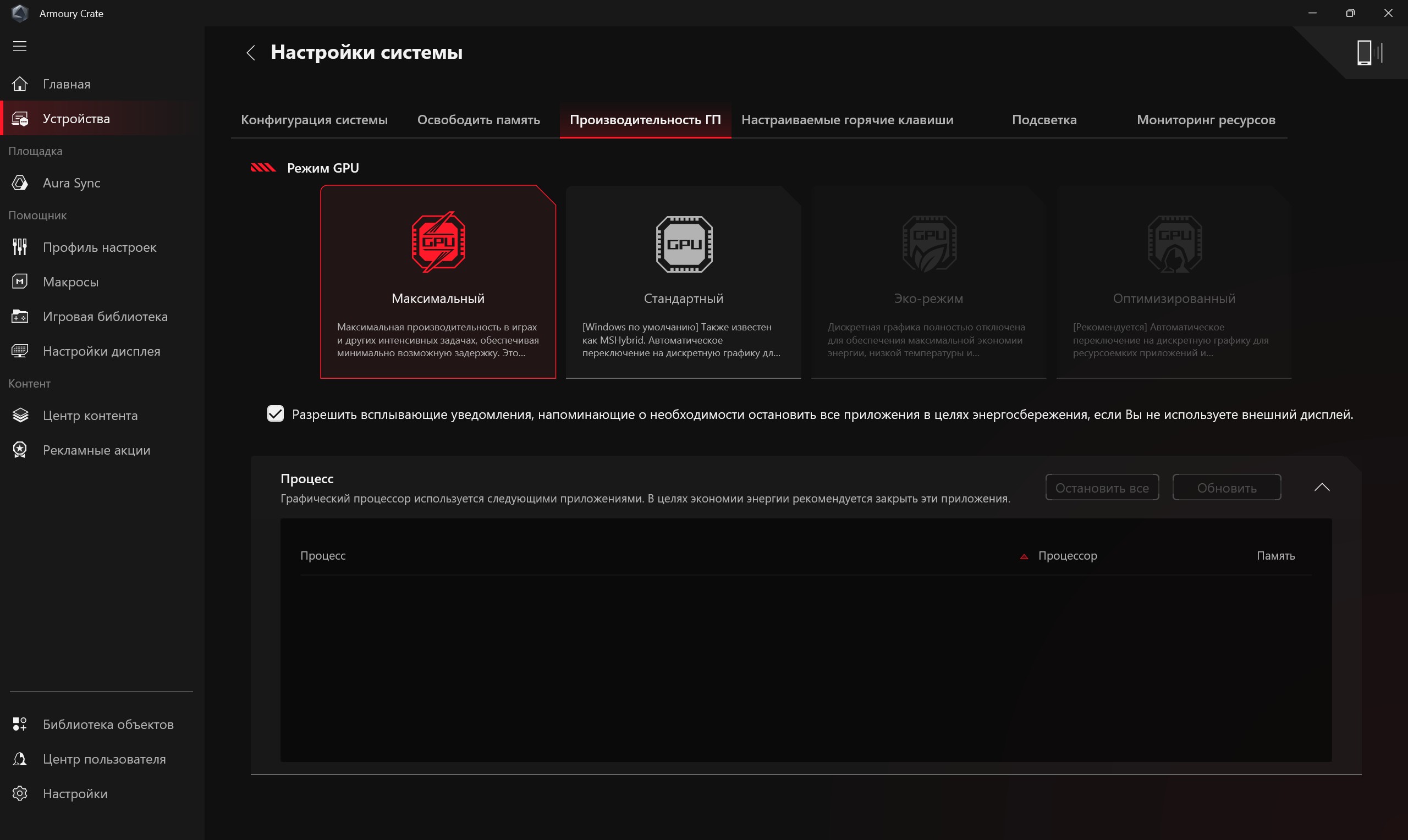Open Профиль настроек menu label
This screenshot has width=1408, height=840.
(x=100, y=247)
